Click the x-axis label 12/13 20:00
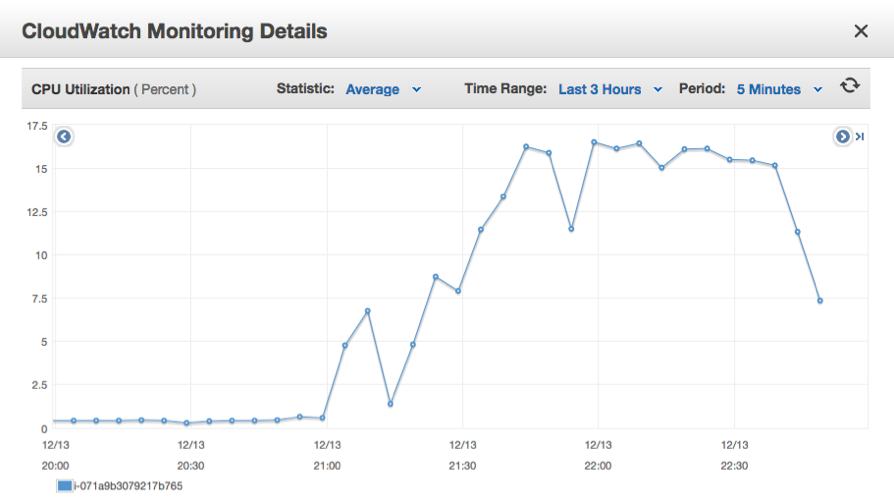The width and height of the screenshot is (894, 502). pyautogui.click(x=55, y=455)
